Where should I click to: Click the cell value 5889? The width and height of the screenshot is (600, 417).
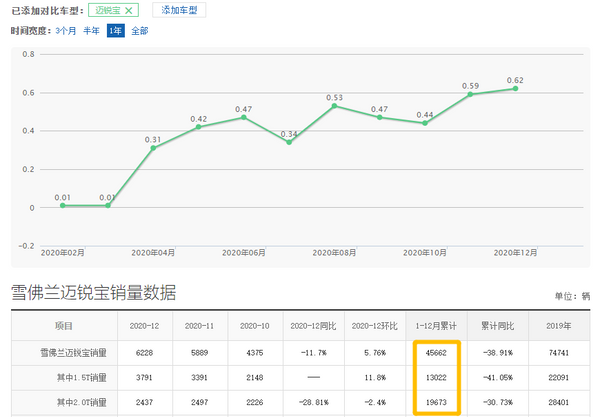point(199,353)
